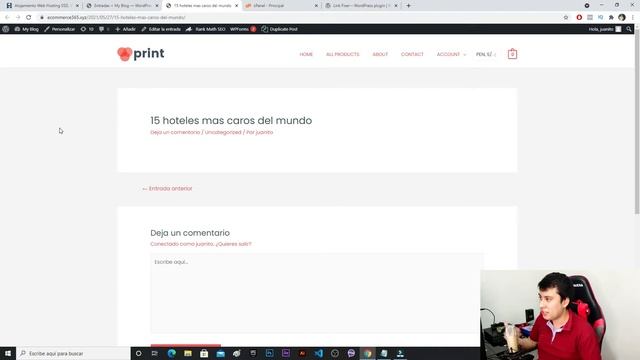This screenshot has width=640, height=360.
Task: Click the post title '15 hoteles mas caros del mundo'
Action: tap(231, 120)
